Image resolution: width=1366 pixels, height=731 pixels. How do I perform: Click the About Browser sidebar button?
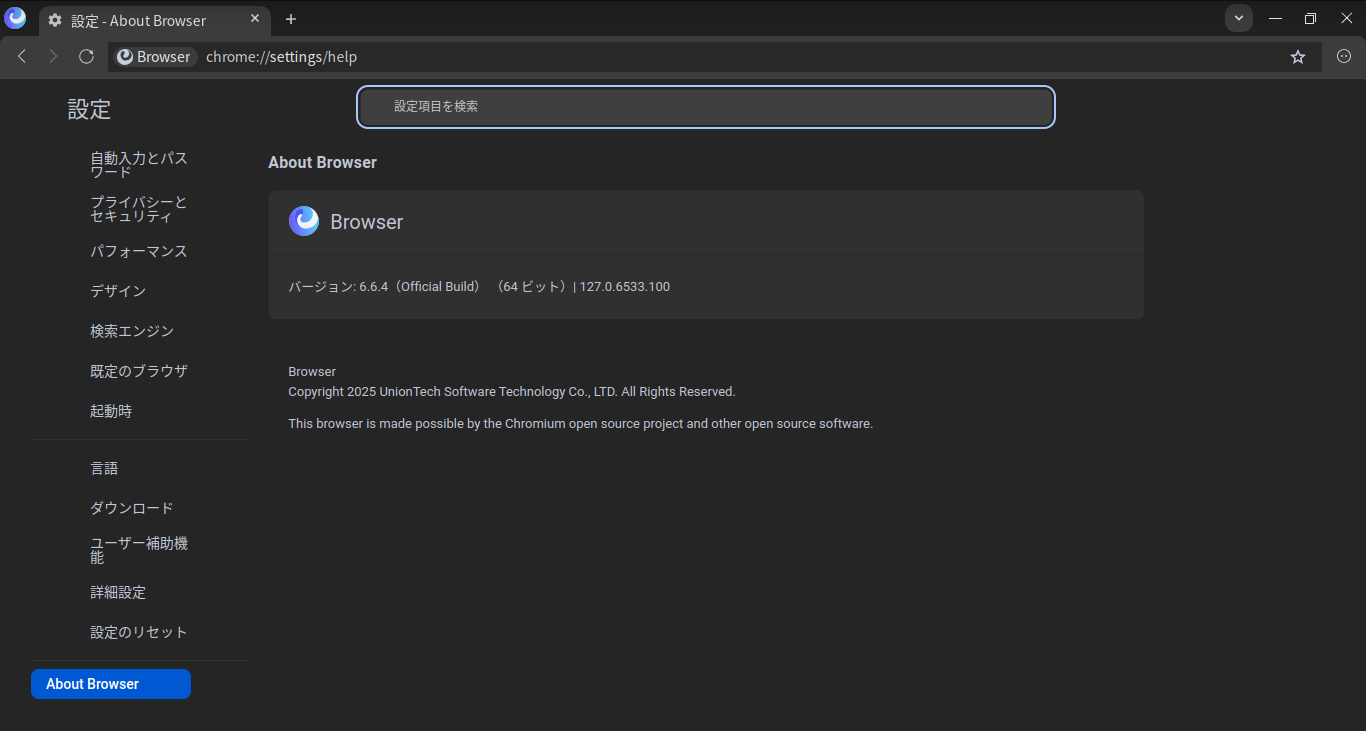pyautogui.click(x=111, y=684)
